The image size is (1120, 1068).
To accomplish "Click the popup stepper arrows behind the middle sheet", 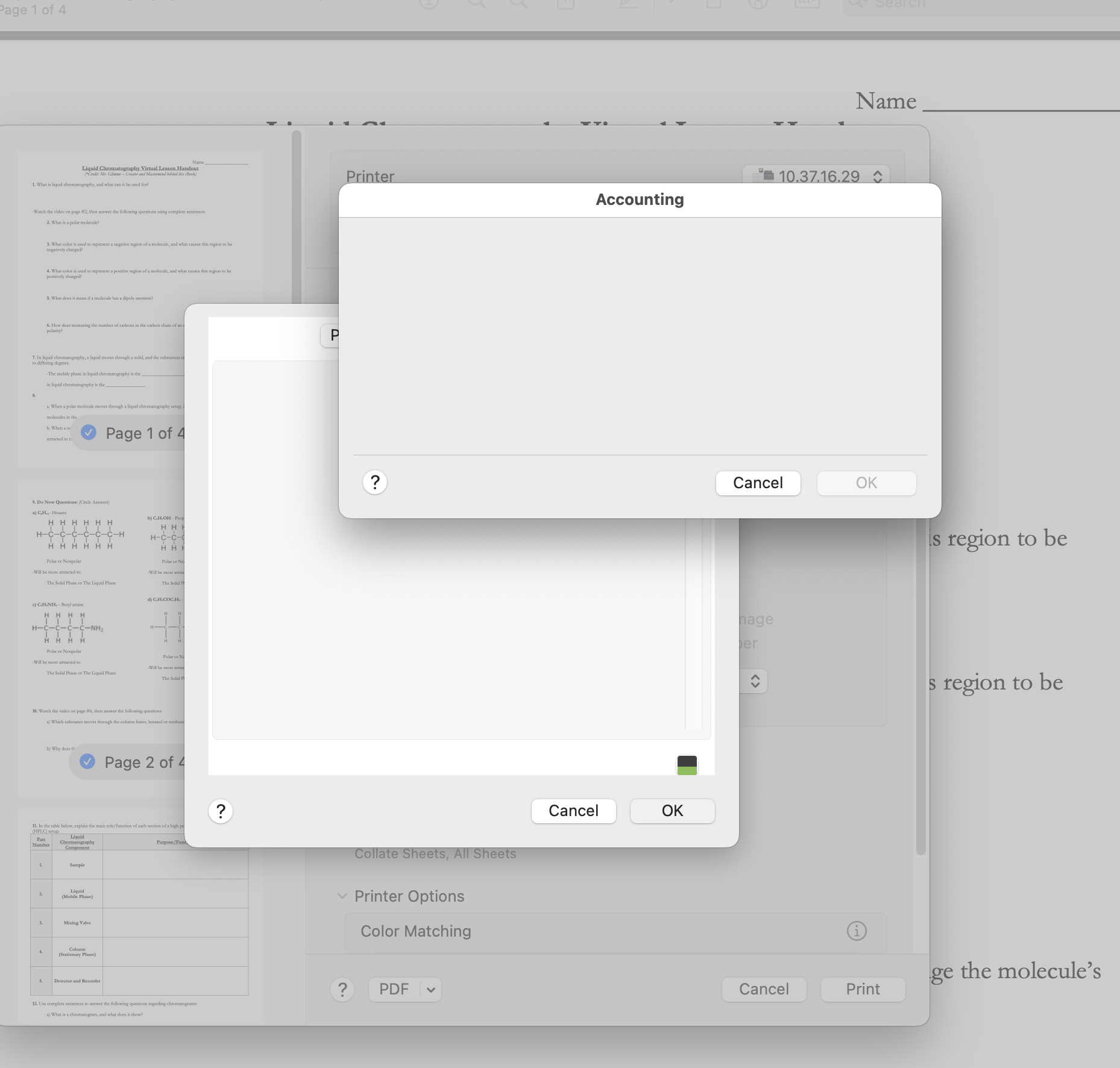I will pos(755,681).
